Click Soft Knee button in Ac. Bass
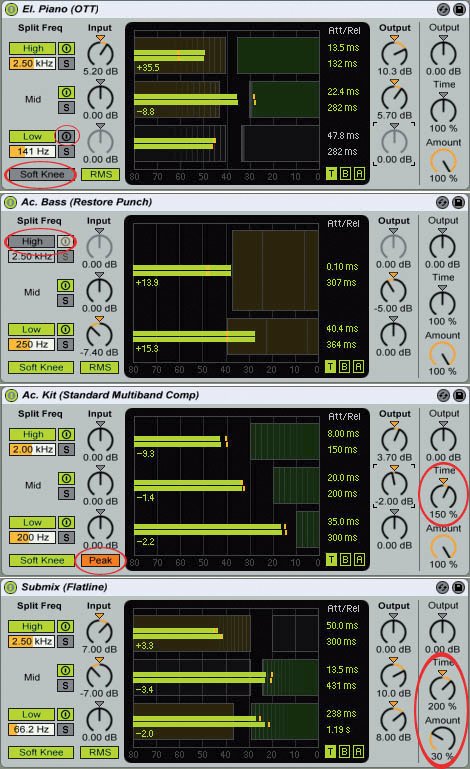 point(41,367)
